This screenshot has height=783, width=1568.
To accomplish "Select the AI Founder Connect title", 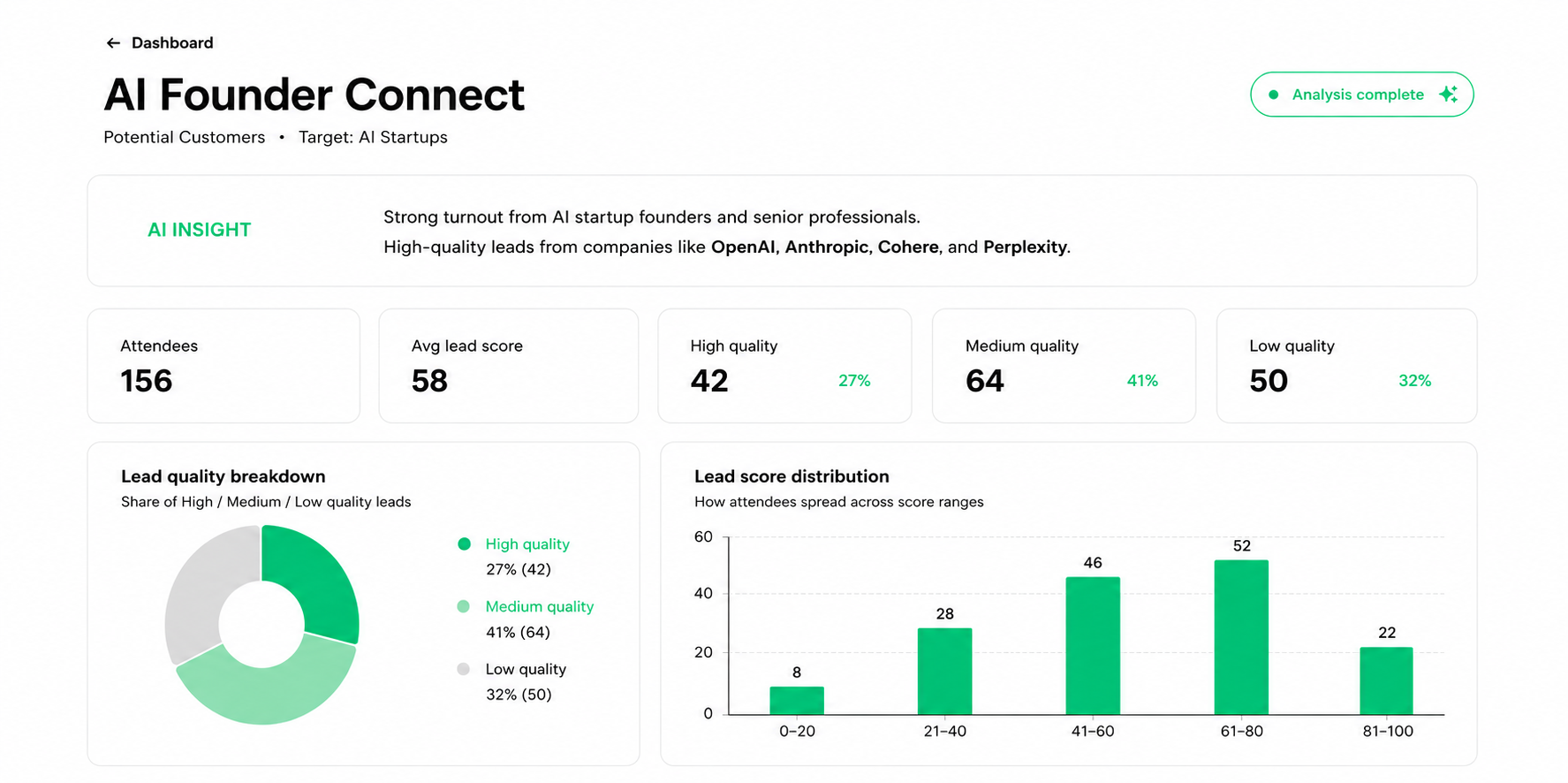I will [x=314, y=95].
